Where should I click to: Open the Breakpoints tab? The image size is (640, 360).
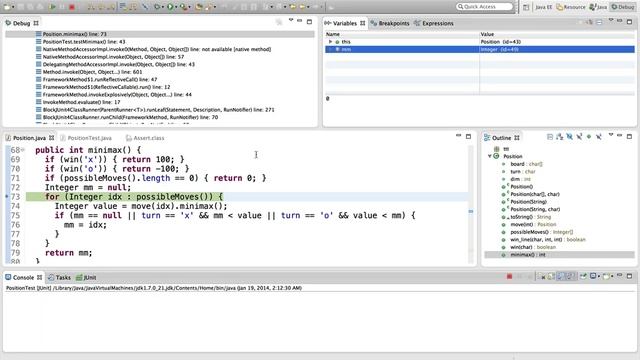coord(390,23)
